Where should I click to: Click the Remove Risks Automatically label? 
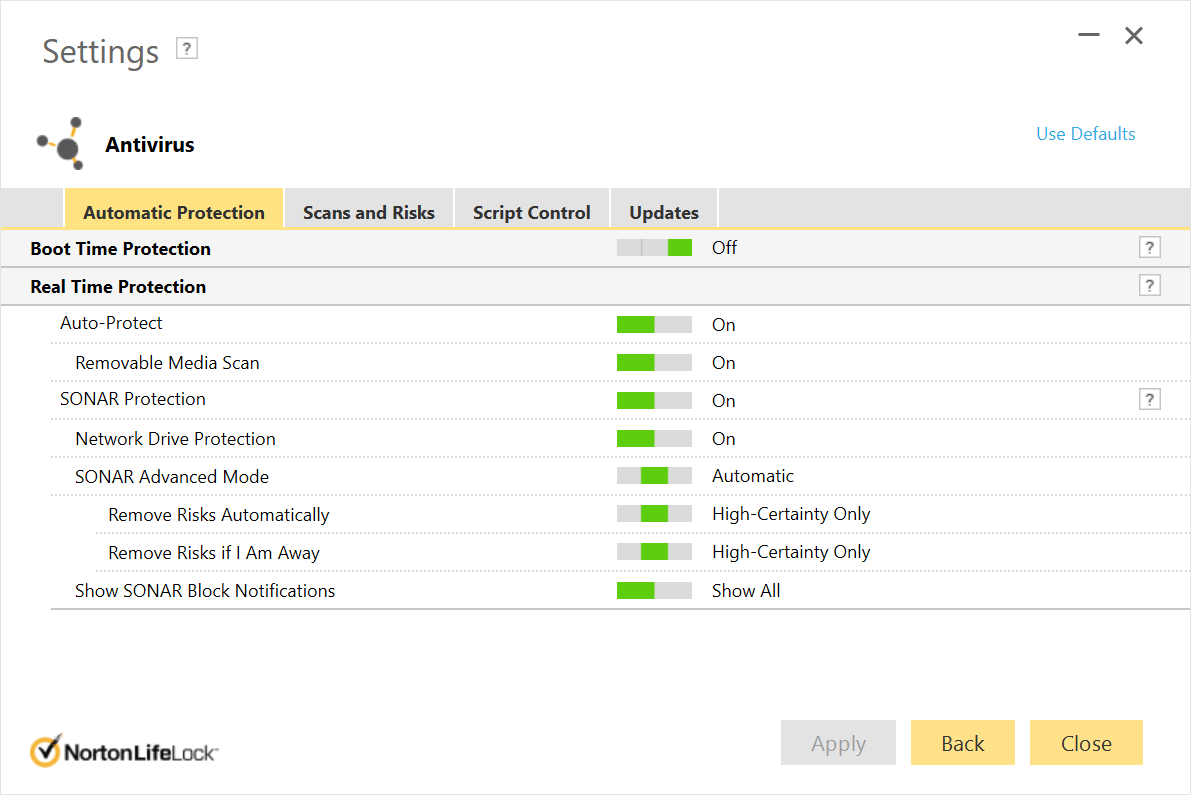[219, 515]
